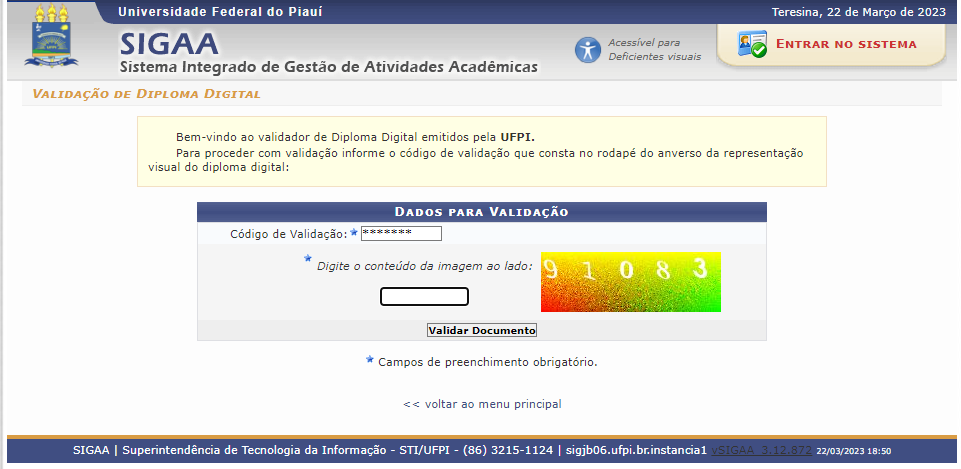Click Digite o conteúdo da imagem label

pyautogui.click(x=425, y=267)
